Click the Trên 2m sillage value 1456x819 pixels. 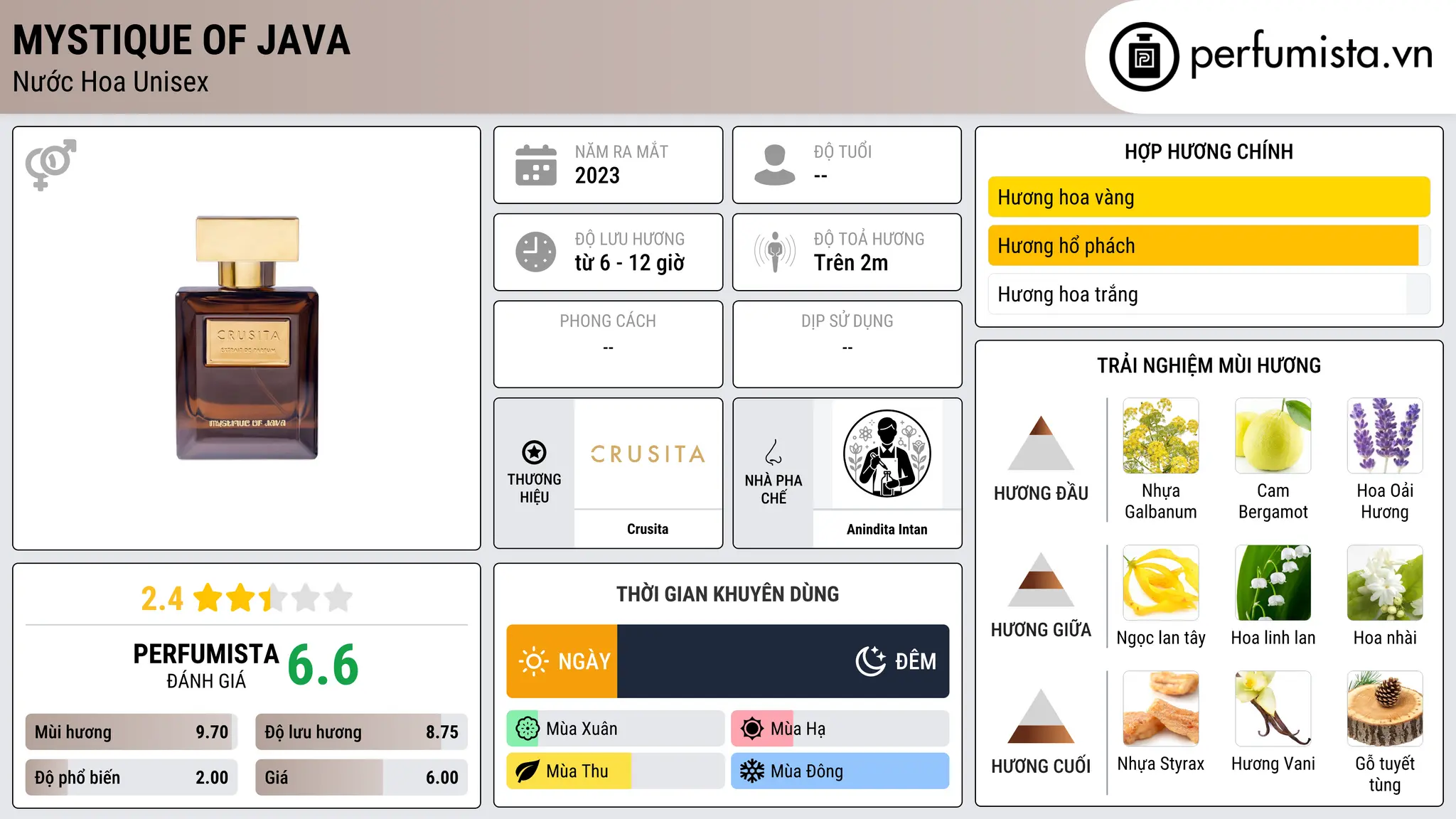coord(851,262)
